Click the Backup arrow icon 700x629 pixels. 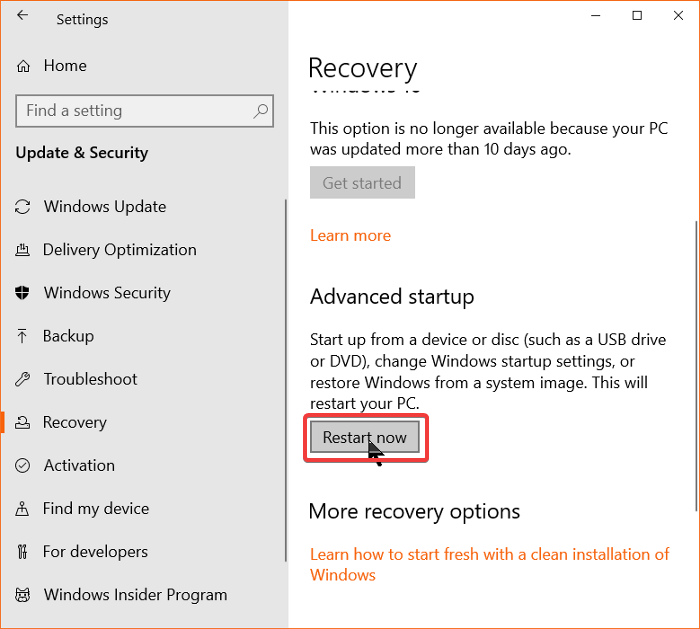[23, 336]
